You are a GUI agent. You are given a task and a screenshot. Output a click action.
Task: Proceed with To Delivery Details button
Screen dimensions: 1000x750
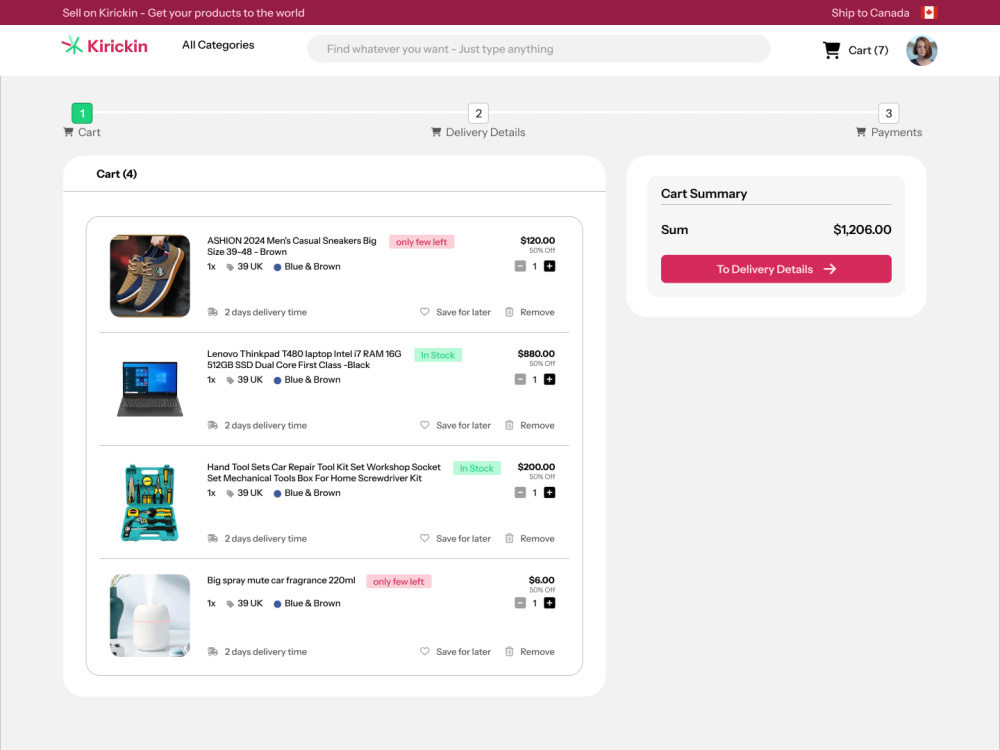776,269
